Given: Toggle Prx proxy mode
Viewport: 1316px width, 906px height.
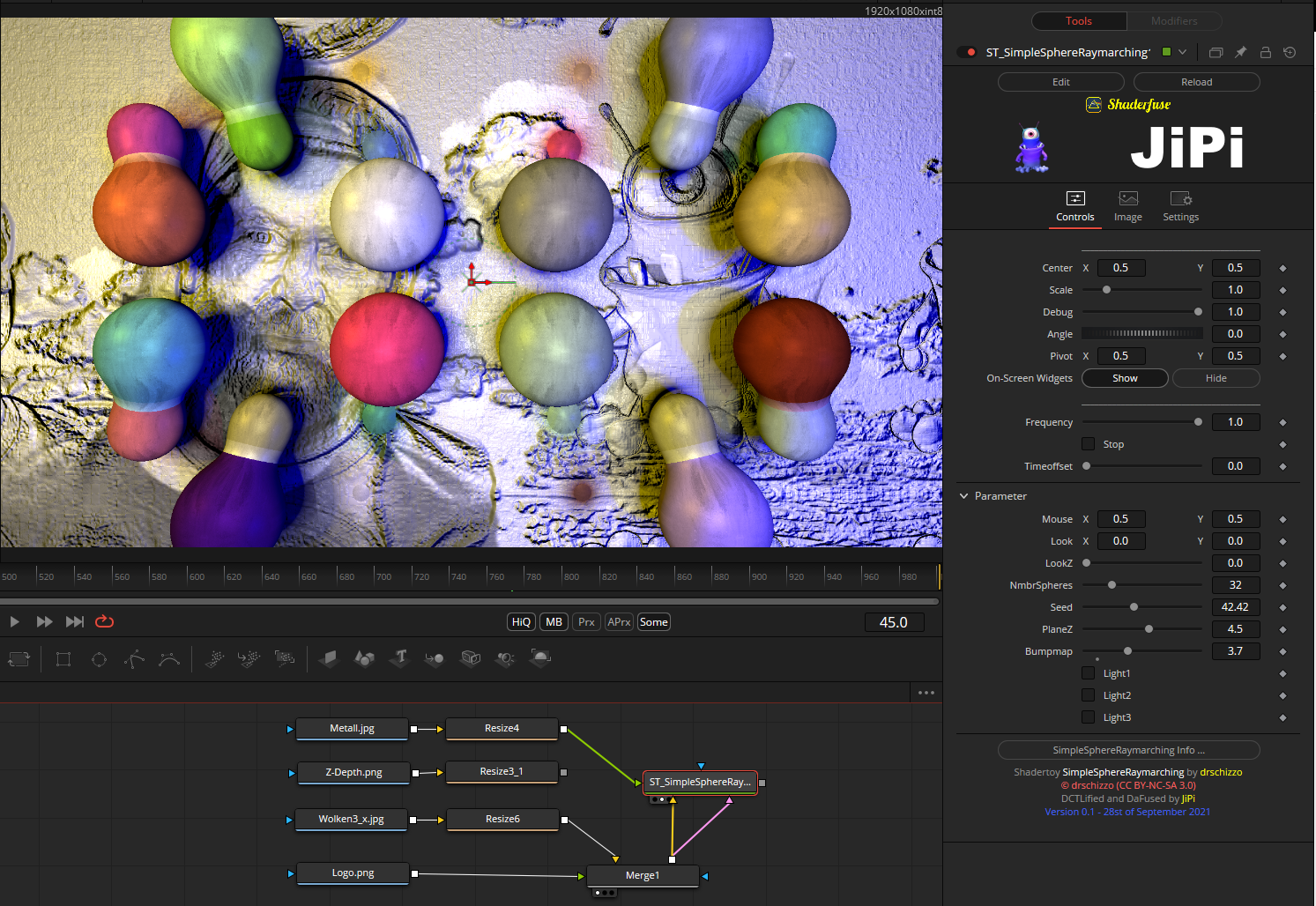Looking at the screenshot, I should pos(586,622).
